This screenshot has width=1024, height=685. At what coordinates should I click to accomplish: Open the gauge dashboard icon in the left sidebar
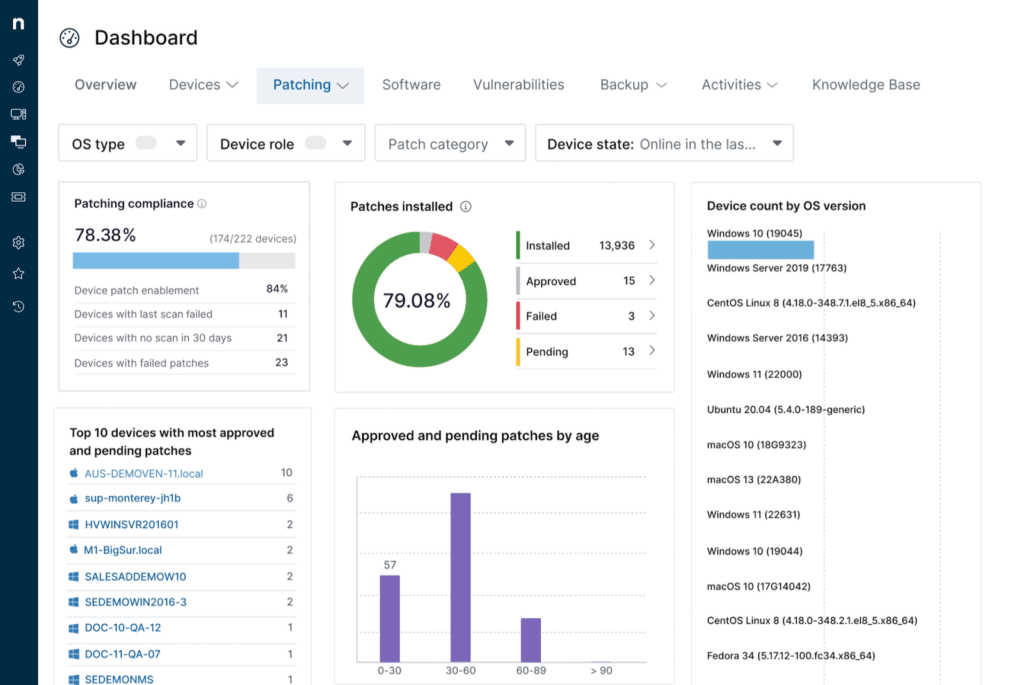pyautogui.click(x=18, y=87)
